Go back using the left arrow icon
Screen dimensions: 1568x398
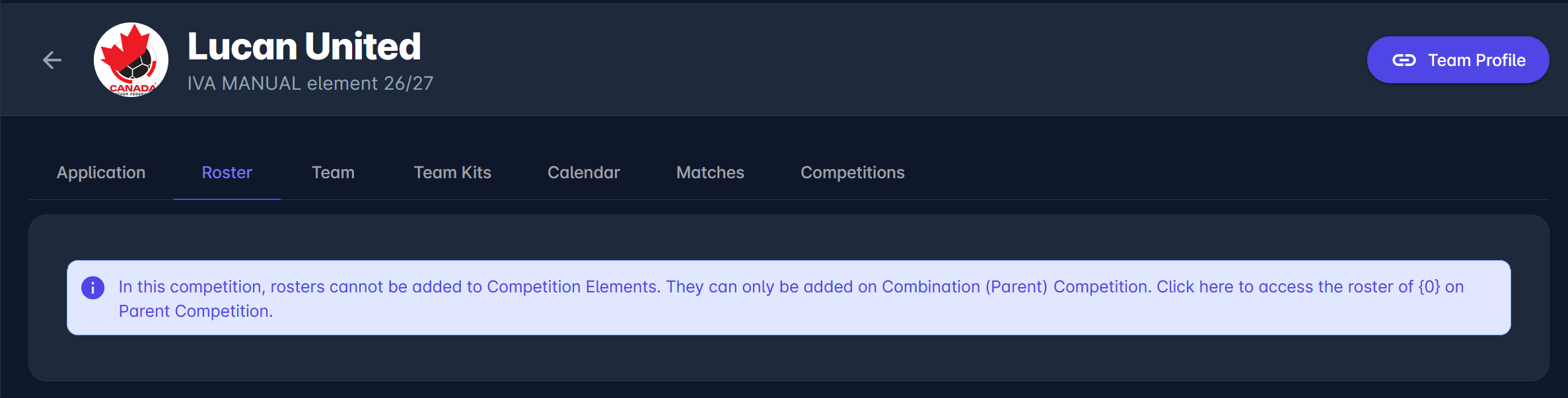(52, 60)
